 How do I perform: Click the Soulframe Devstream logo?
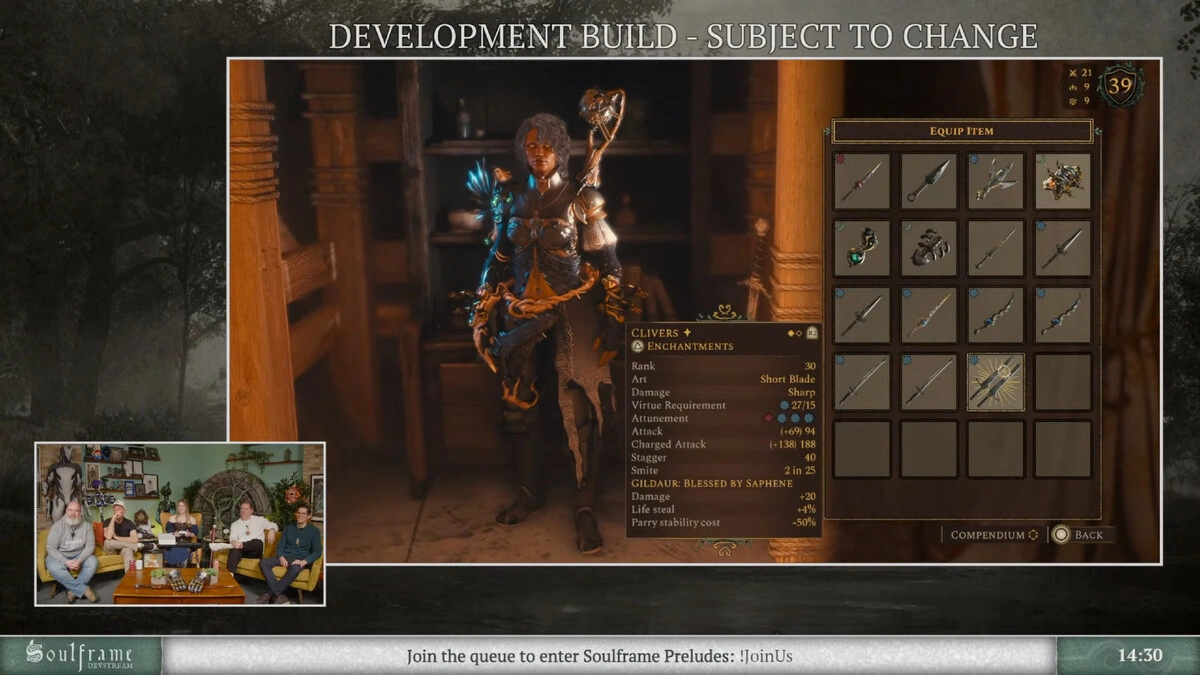pyautogui.click(x=80, y=655)
